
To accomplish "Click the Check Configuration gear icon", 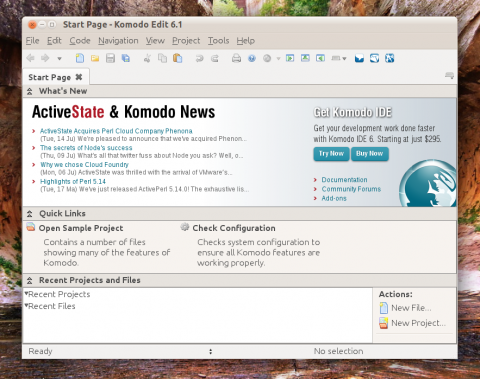I will (x=185, y=227).
